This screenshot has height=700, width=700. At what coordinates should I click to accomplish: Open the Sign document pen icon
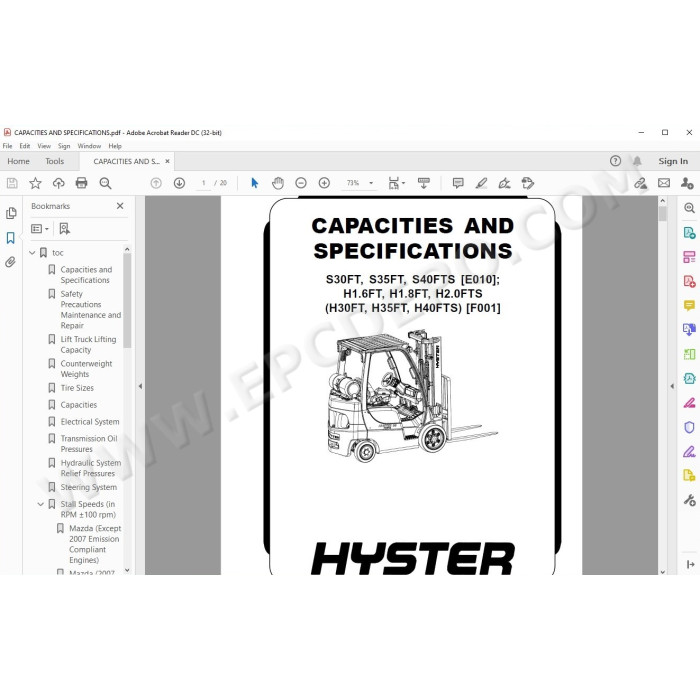[x=504, y=183]
